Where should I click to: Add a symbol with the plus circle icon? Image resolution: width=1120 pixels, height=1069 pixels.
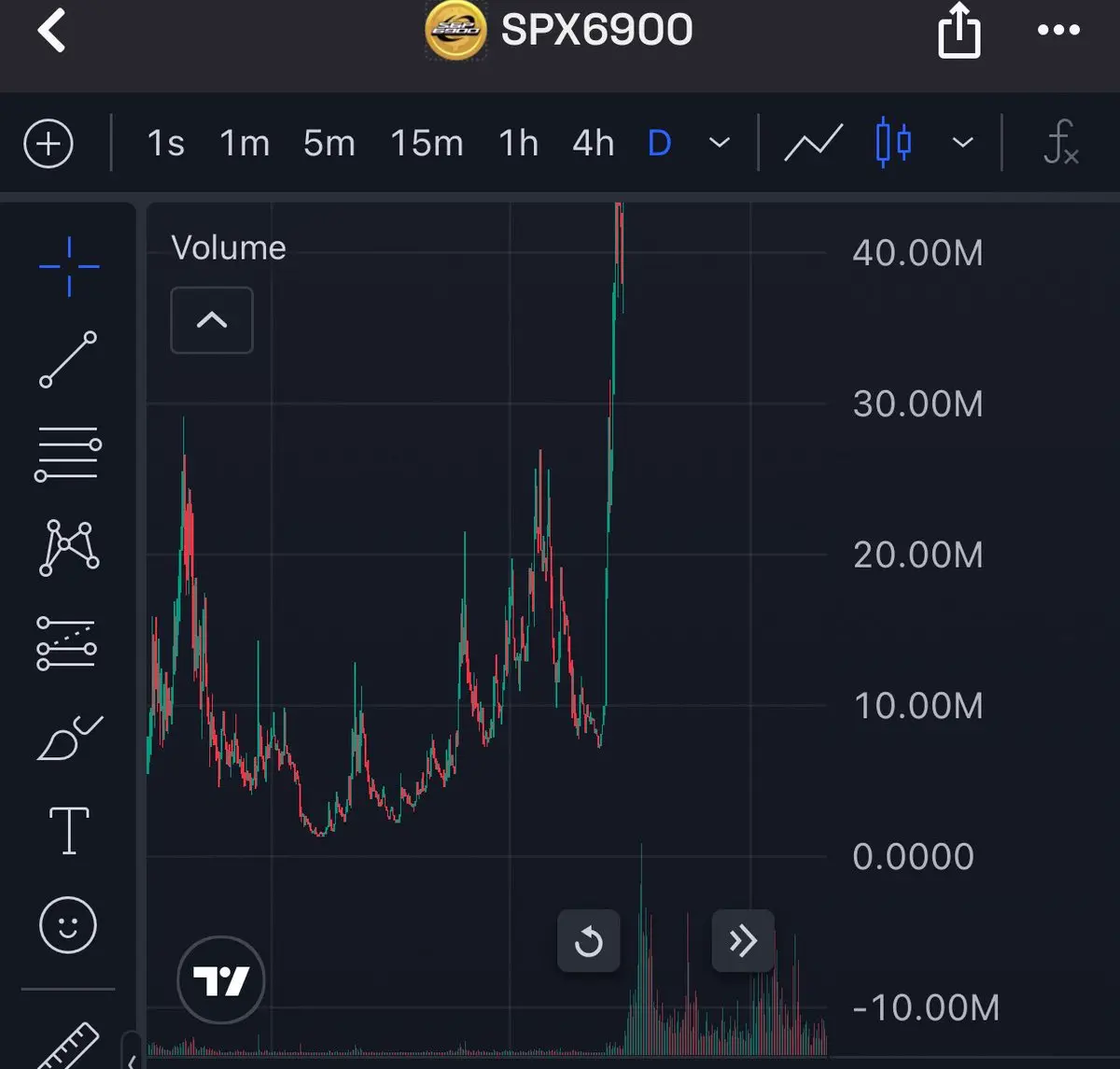pos(49,144)
